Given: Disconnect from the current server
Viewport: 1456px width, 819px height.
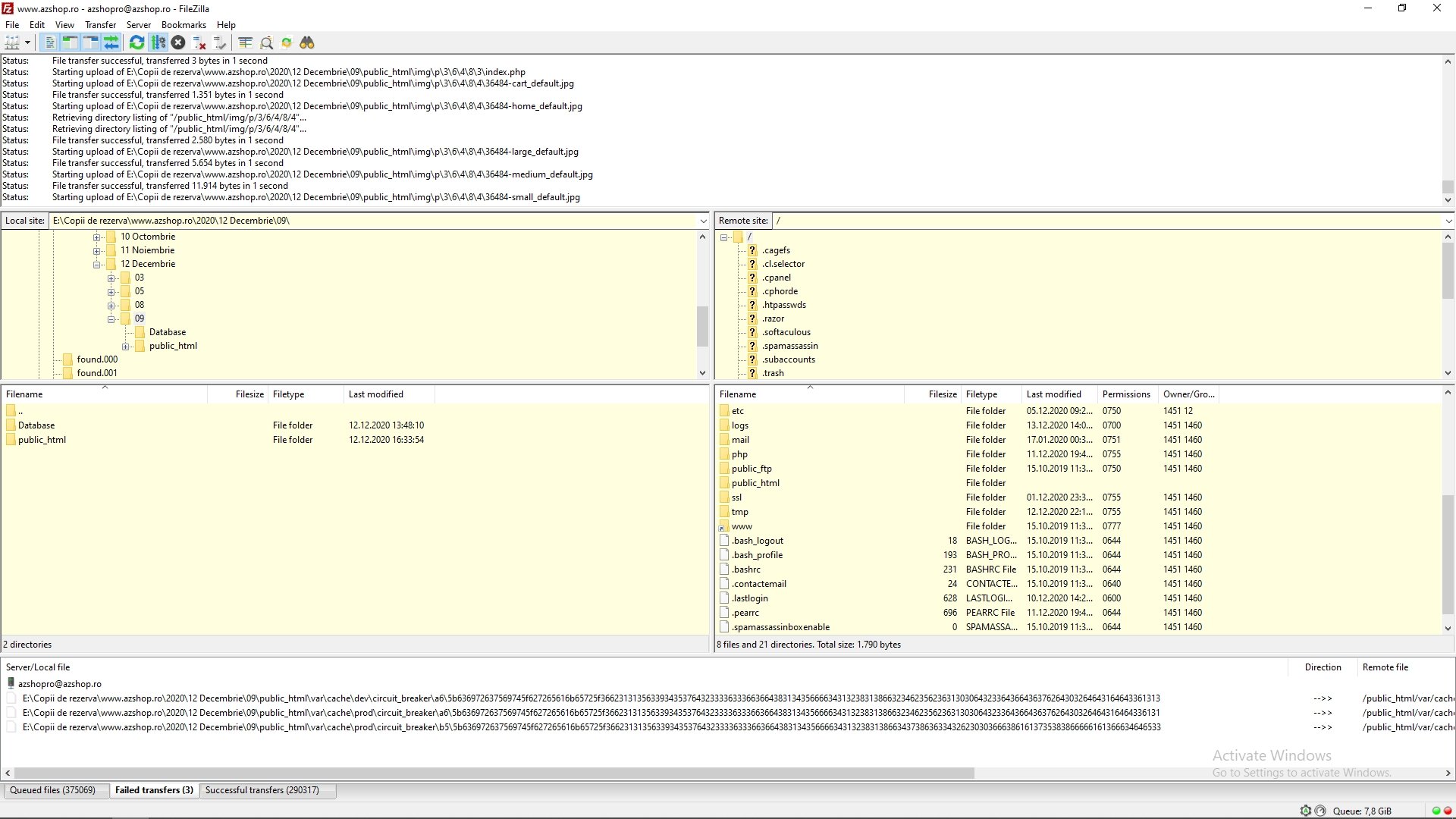Looking at the screenshot, I should tap(199, 42).
